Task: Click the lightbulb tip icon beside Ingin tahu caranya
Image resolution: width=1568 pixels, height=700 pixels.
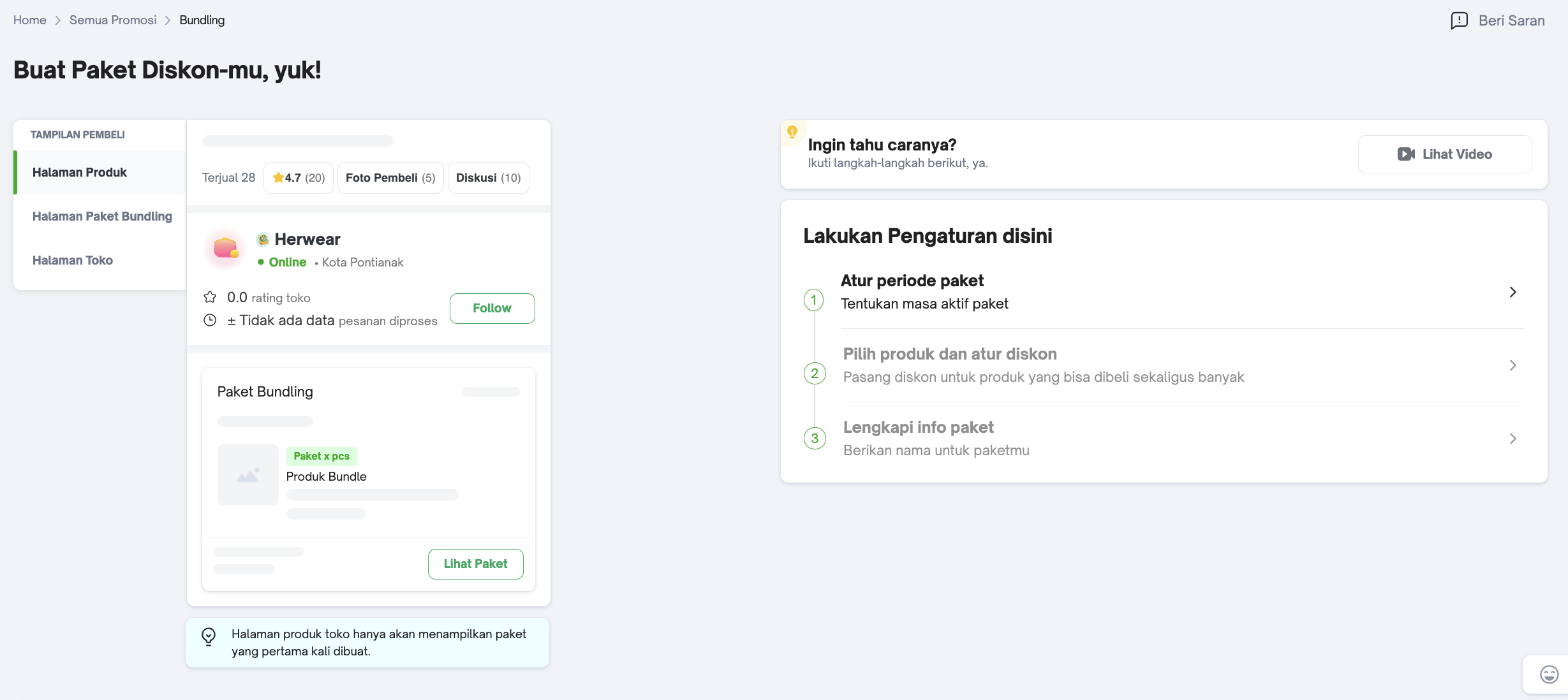Action: point(792,132)
